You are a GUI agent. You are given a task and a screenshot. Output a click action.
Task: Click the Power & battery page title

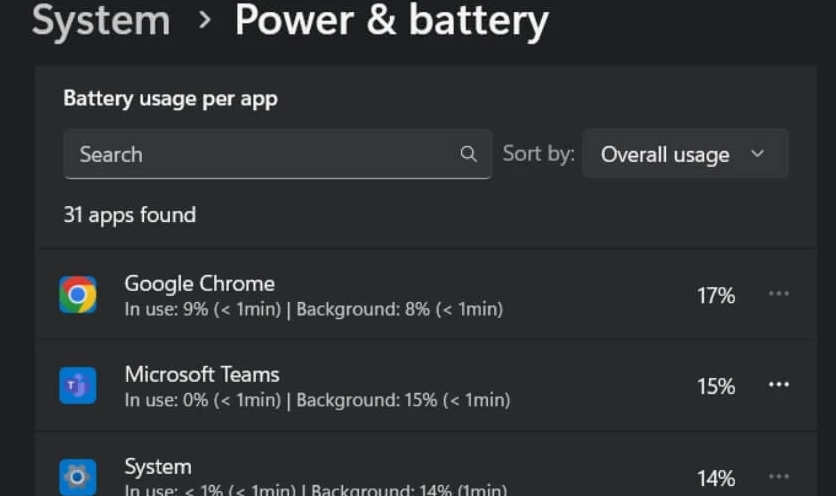(391, 21)
